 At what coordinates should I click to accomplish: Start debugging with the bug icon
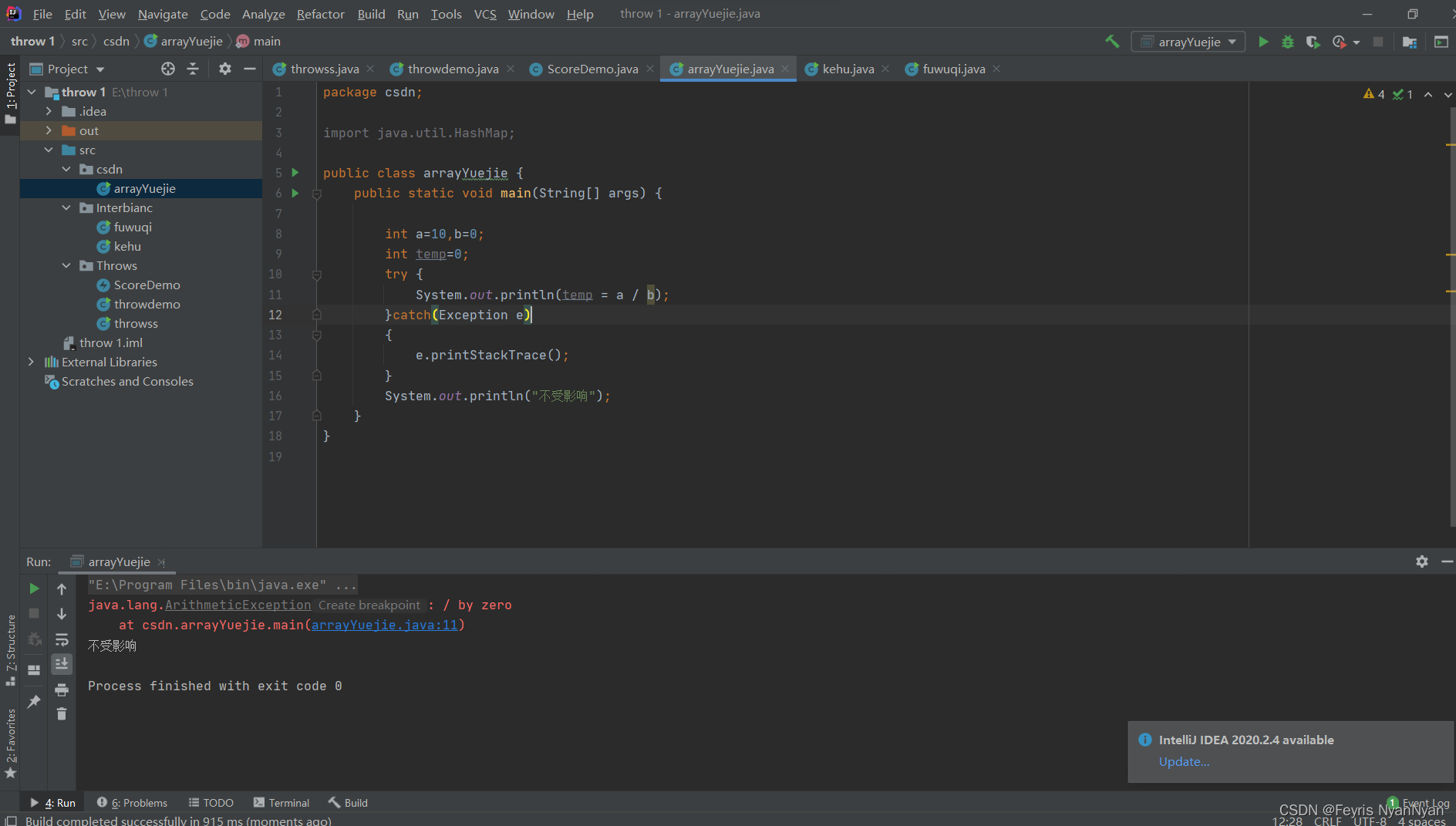point(1288,42)
